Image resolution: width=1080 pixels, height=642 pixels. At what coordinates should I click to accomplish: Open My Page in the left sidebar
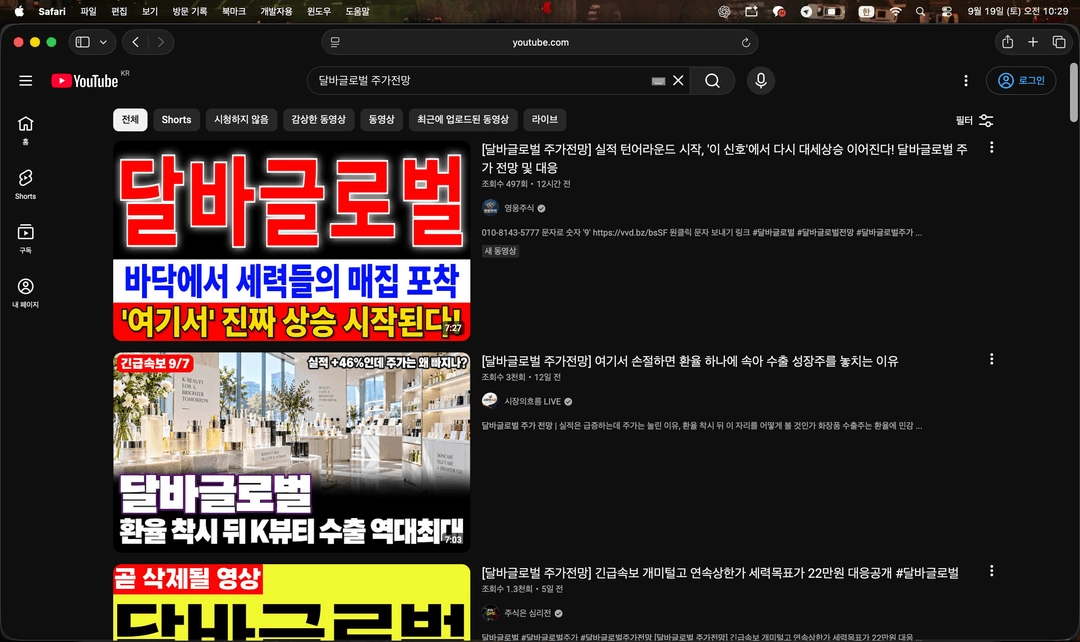tap(25, 292)
